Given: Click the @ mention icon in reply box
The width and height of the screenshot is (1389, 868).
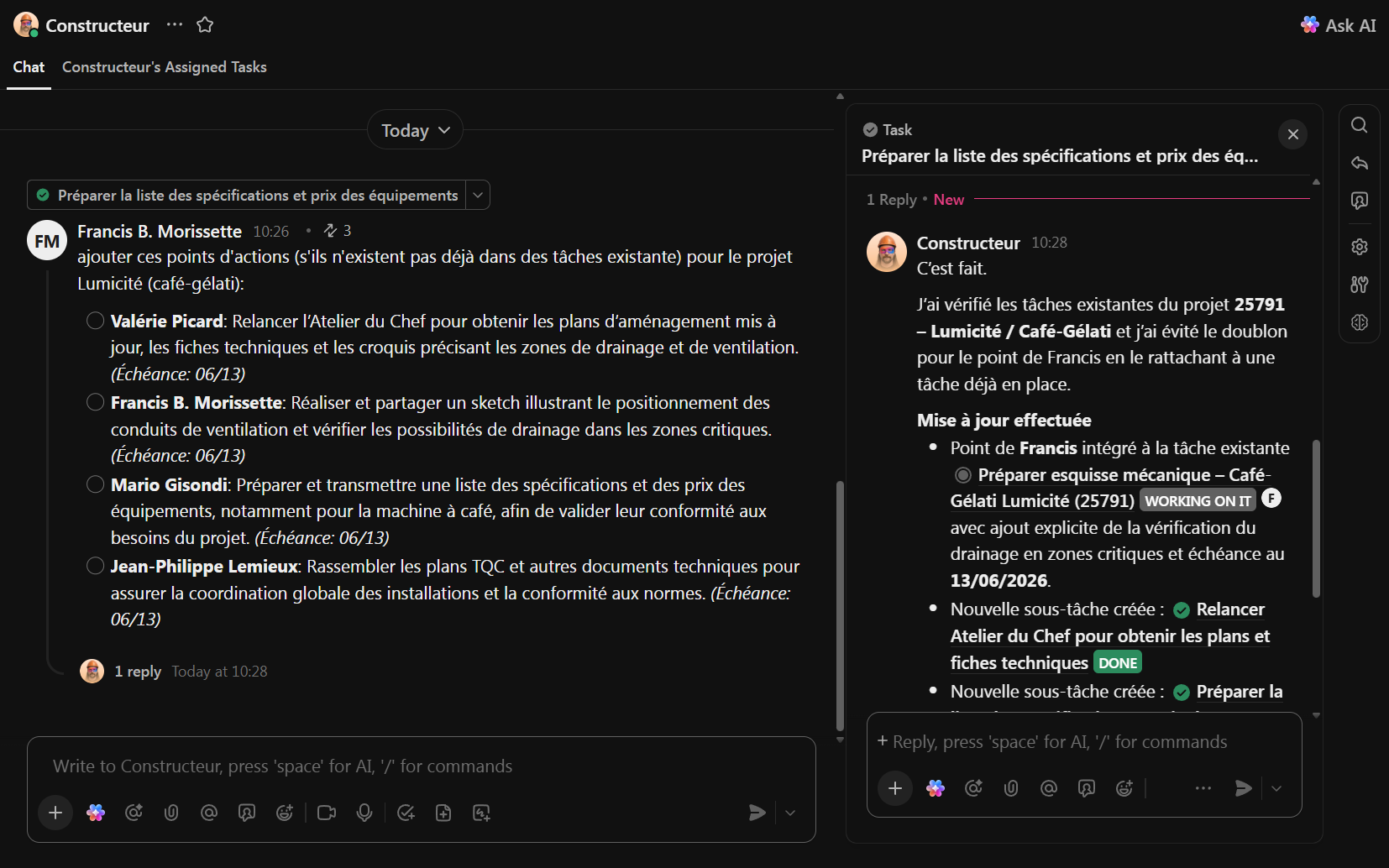Looking at the screenshot, I should pyautogui.click(x=1048, y=788).
